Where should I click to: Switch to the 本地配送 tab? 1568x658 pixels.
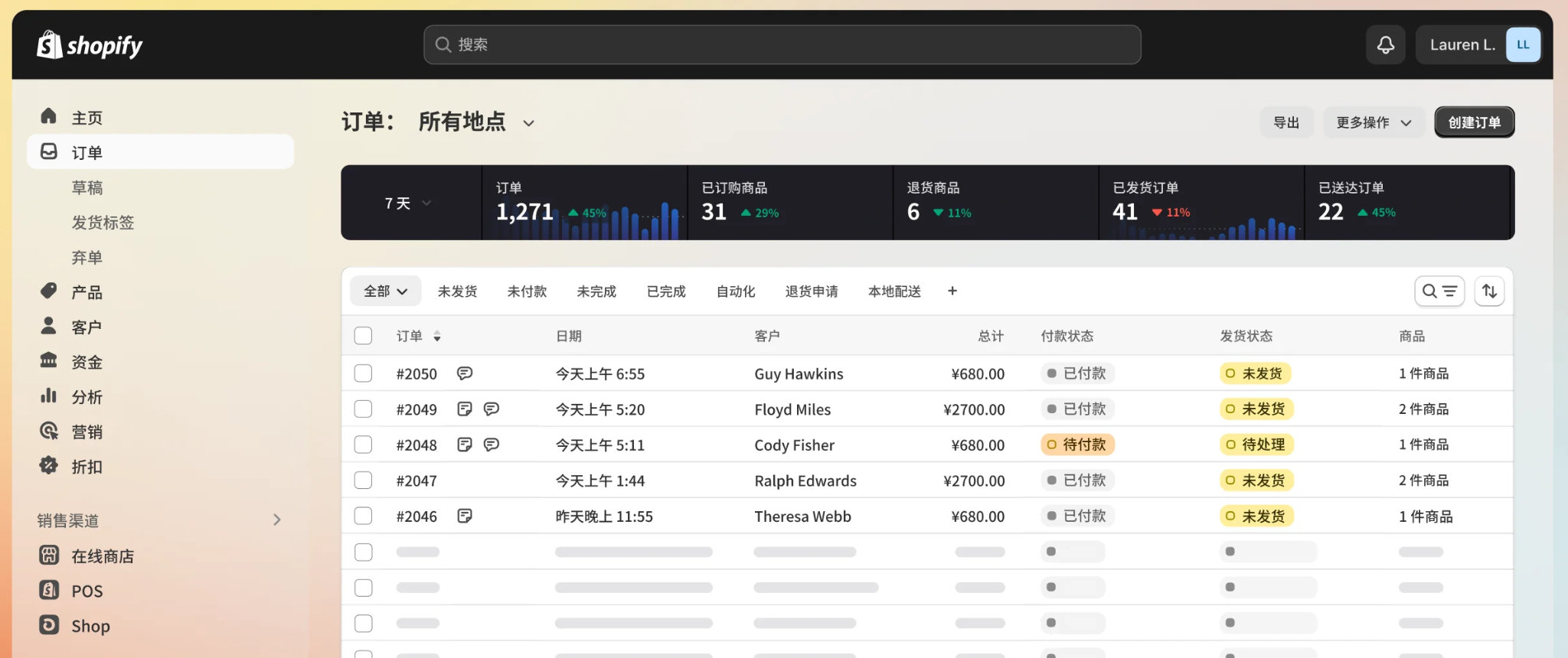pyautogui.click(x=894, y=291)
